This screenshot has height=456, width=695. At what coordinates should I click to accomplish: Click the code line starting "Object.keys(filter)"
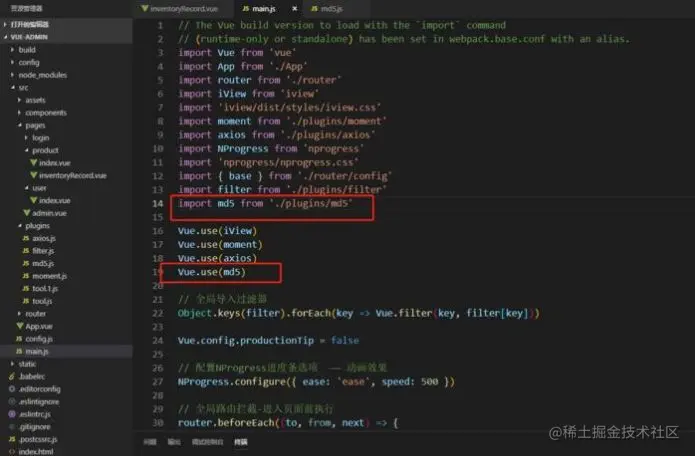[359, 313]
